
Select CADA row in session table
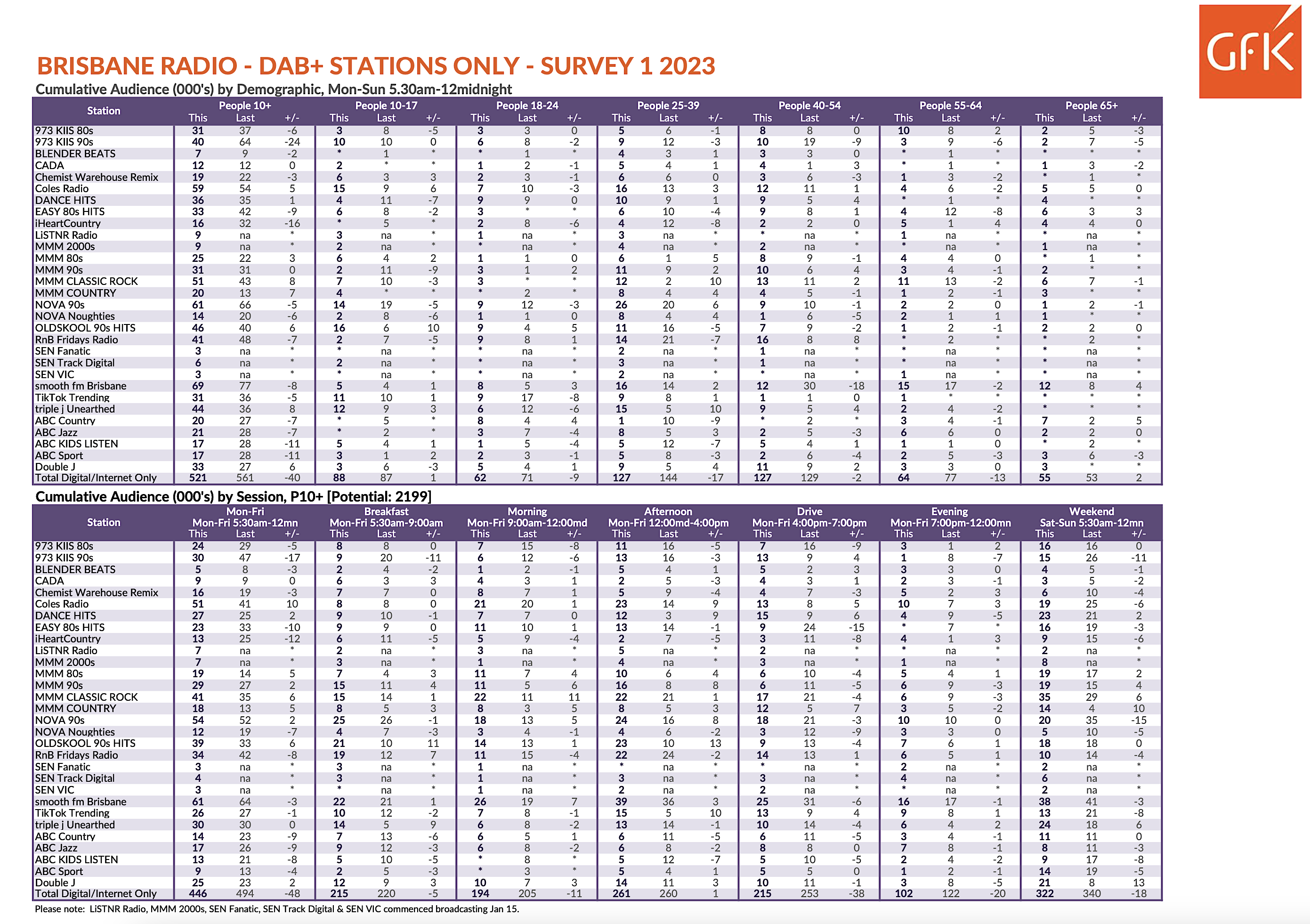(597, 581)
